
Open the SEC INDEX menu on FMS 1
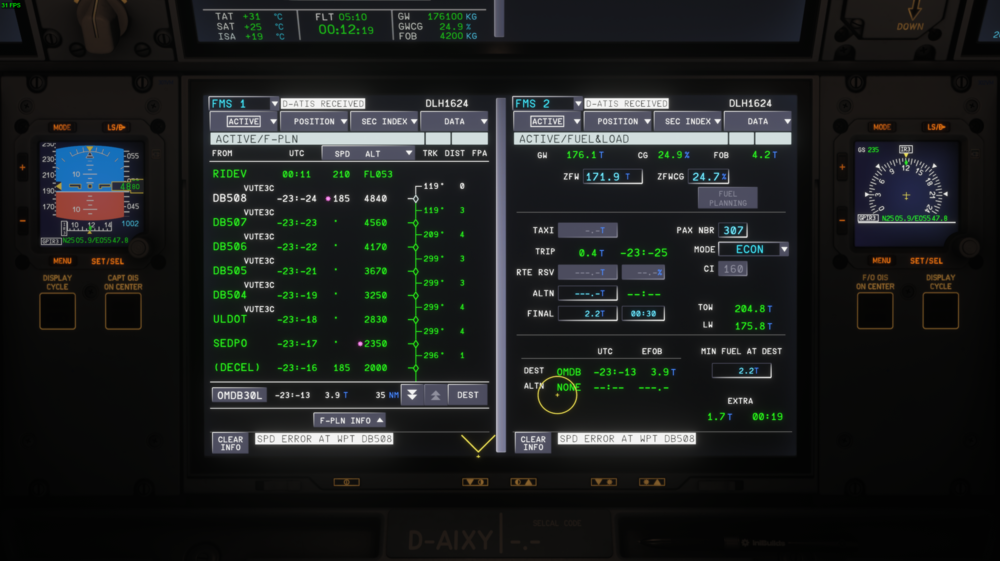385,121
